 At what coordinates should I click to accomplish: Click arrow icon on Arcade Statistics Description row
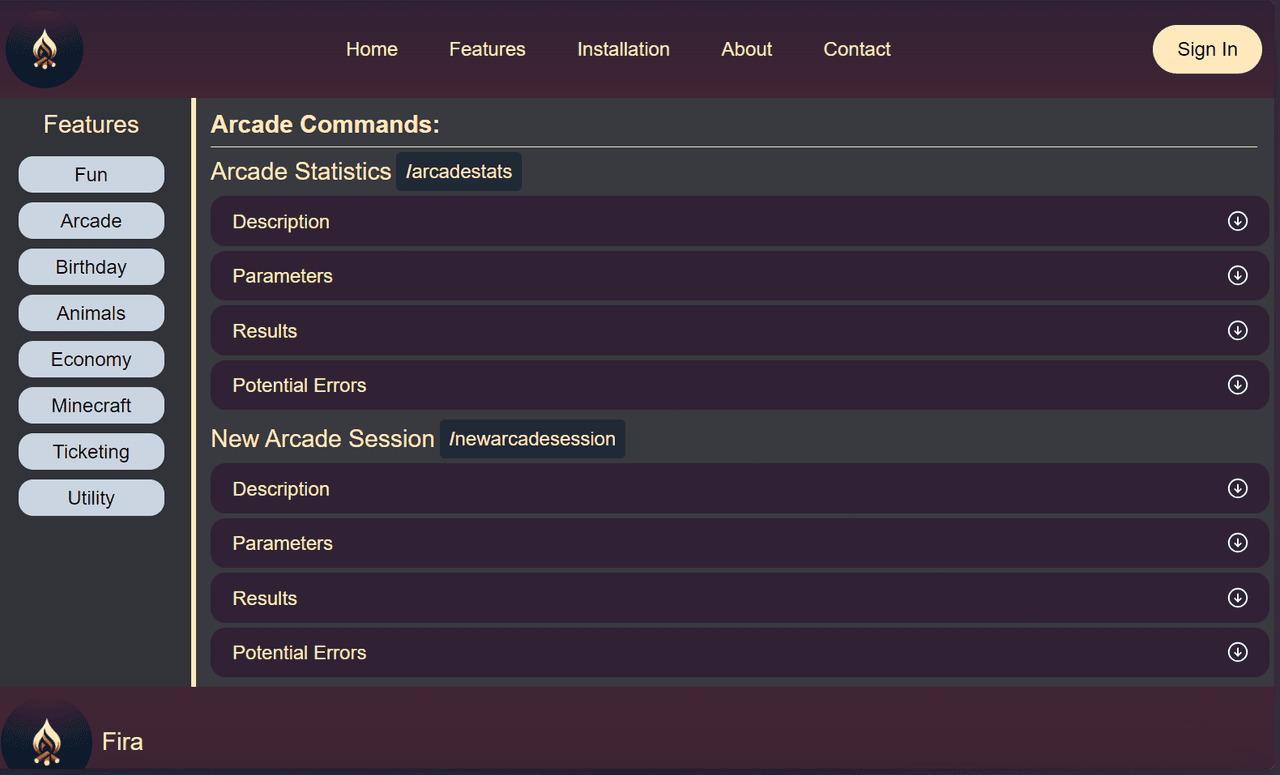click(1237, 221)
